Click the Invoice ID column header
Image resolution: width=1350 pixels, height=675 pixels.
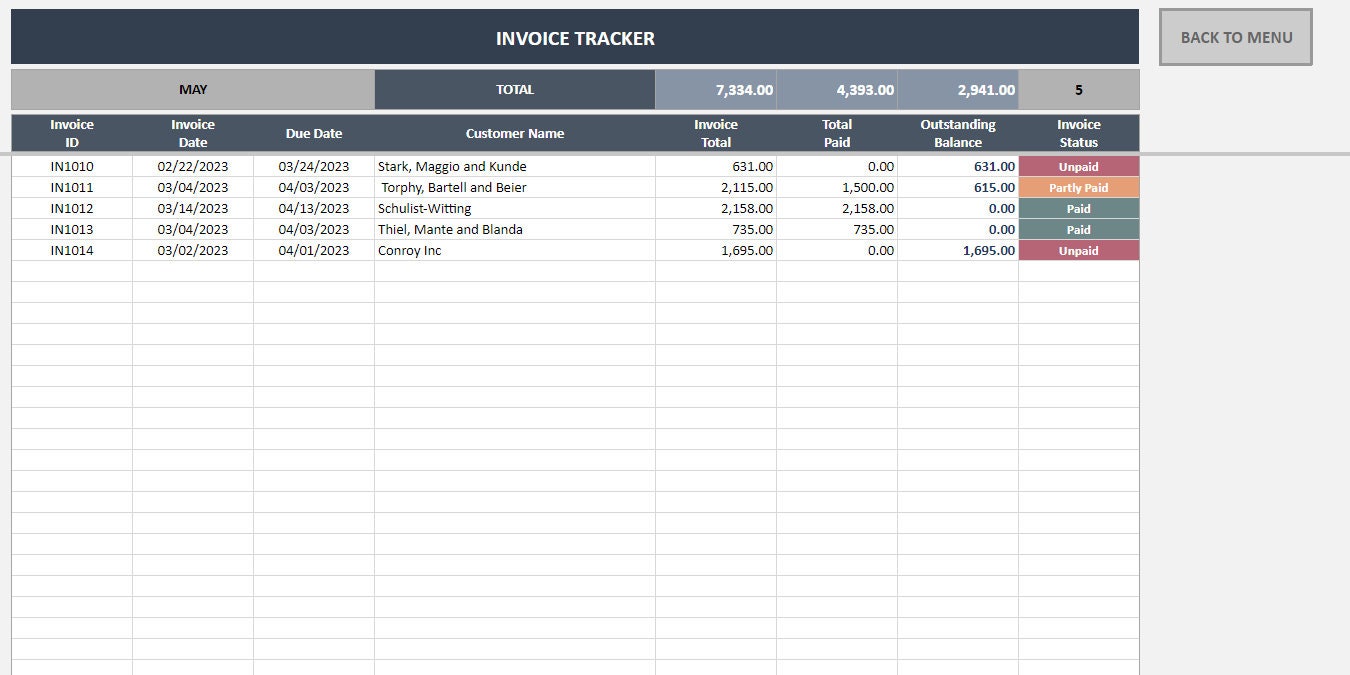[71, 131]
